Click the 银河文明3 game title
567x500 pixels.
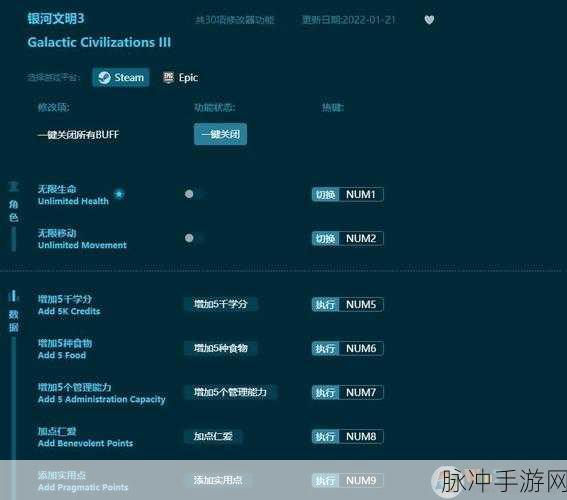point(56,18)
